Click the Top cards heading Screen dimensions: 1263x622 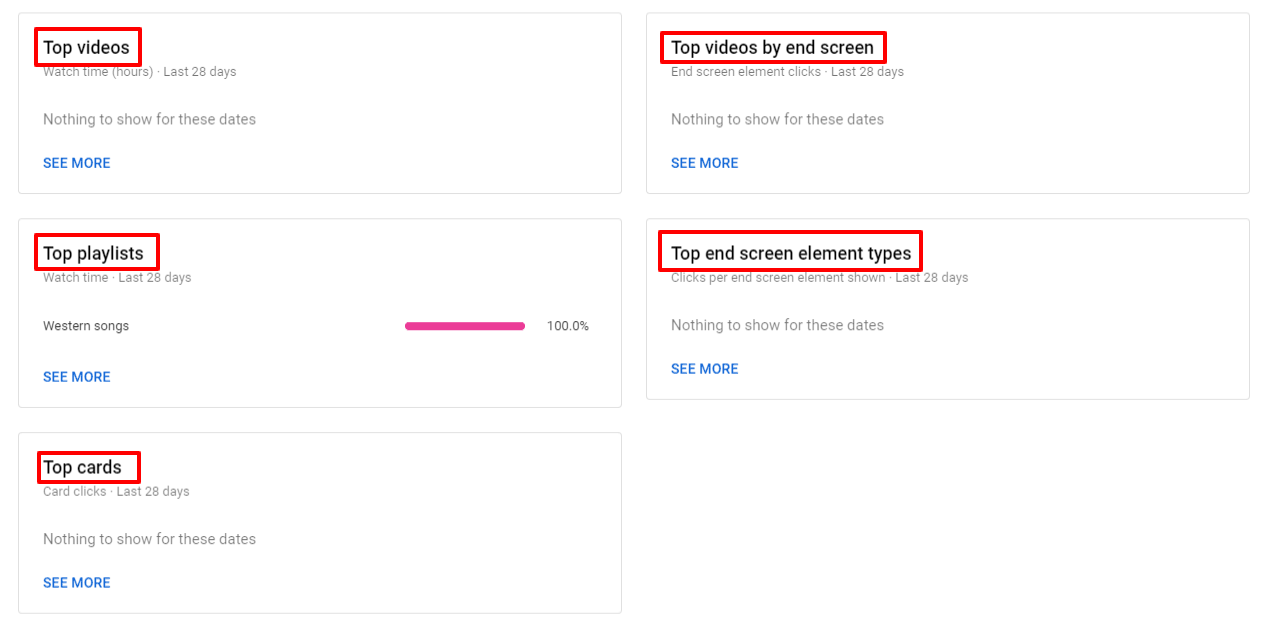82,467
